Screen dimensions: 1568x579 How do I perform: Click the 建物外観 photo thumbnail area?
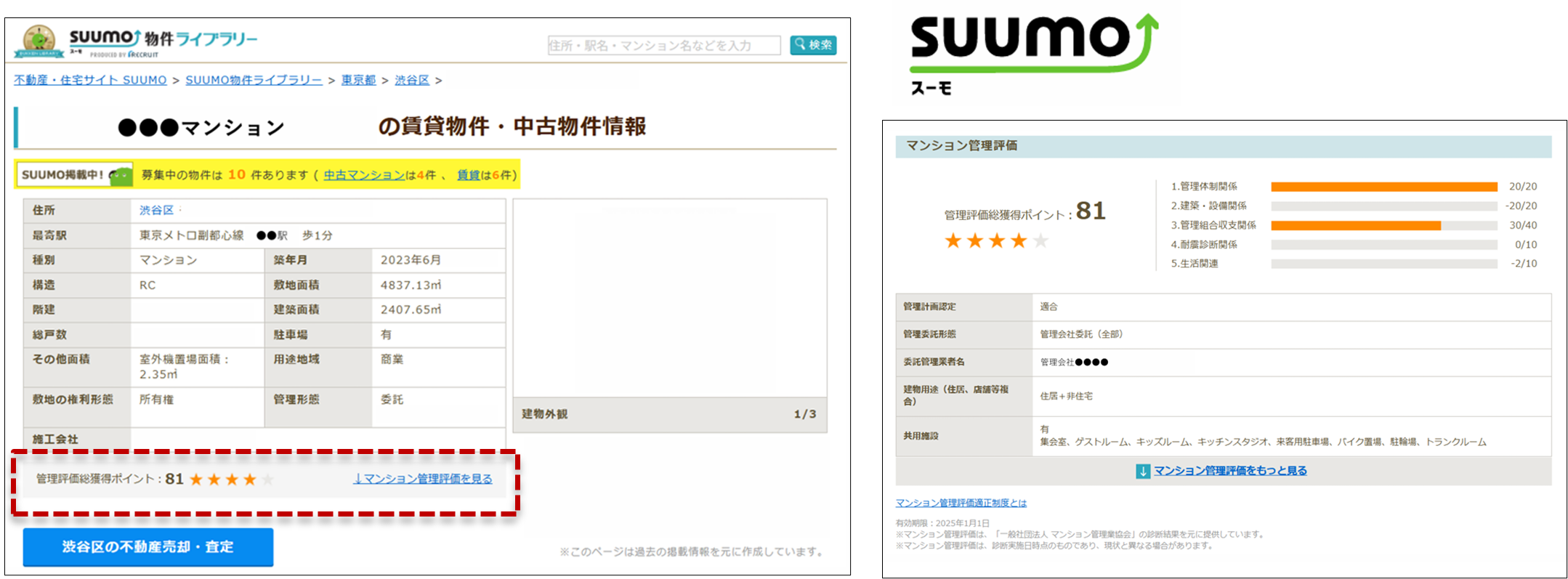click(669, 298)
